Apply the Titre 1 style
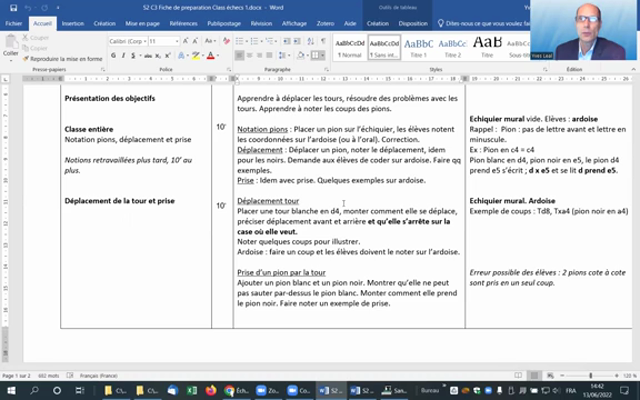Viewport: 640px width, 400px height. click(x=418, y=46)
